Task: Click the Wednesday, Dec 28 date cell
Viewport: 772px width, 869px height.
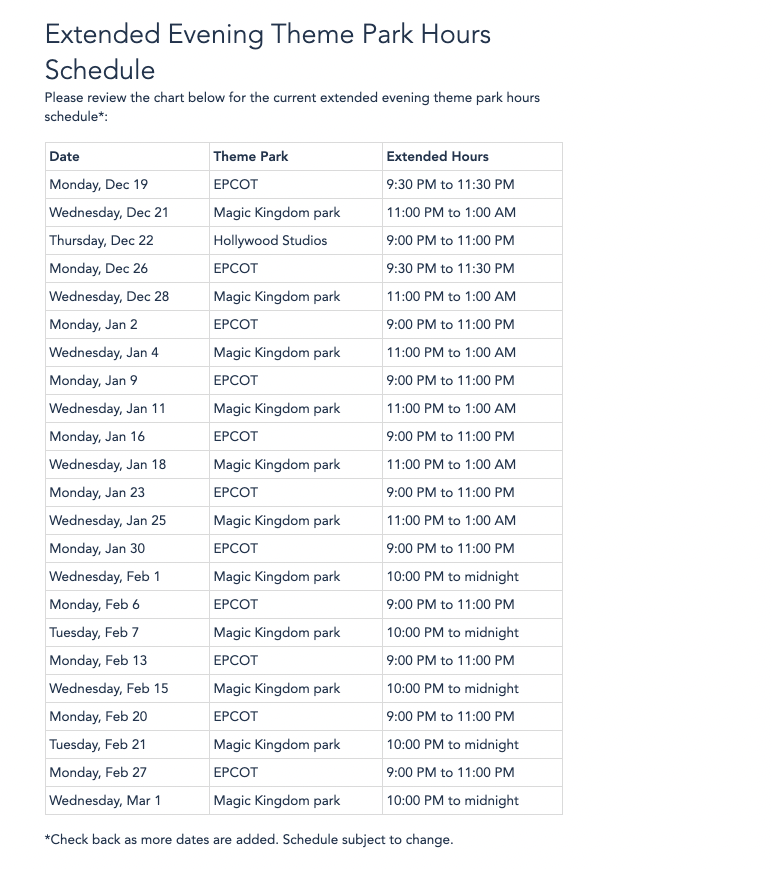Action: [109, 297]
